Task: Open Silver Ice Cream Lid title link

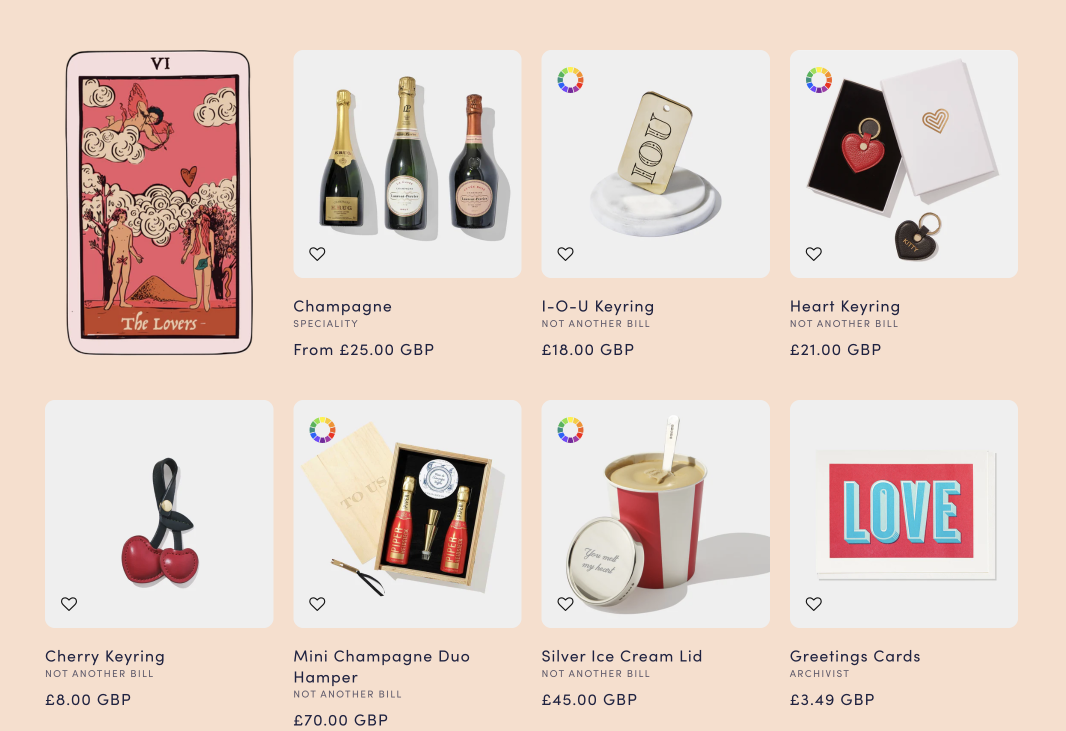Action: pos(621,656)
